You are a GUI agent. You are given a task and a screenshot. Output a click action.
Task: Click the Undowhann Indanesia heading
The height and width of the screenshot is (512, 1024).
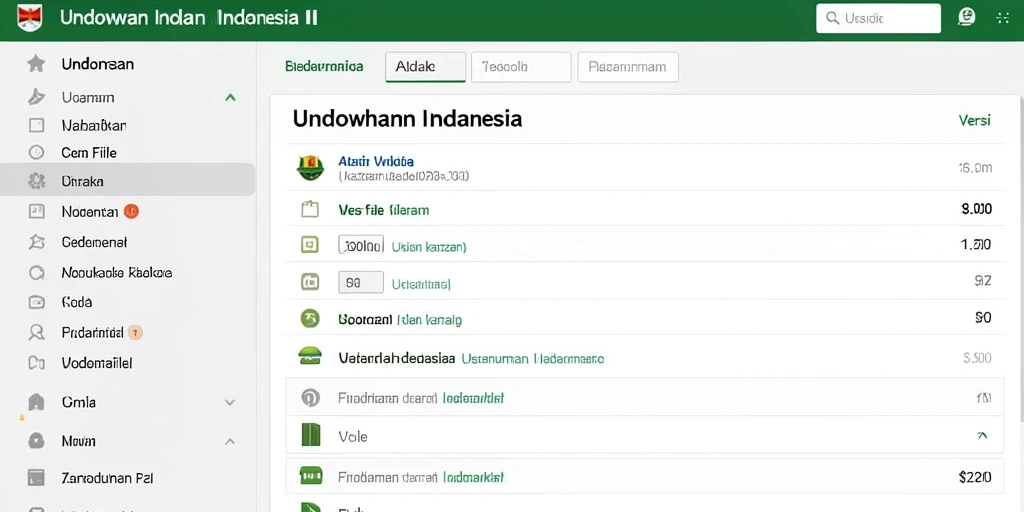click(x=407, y=118)
